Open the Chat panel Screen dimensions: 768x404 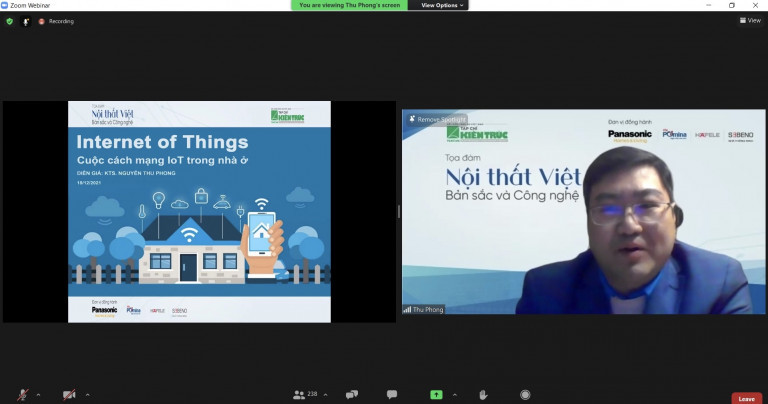tap(392, 394)
